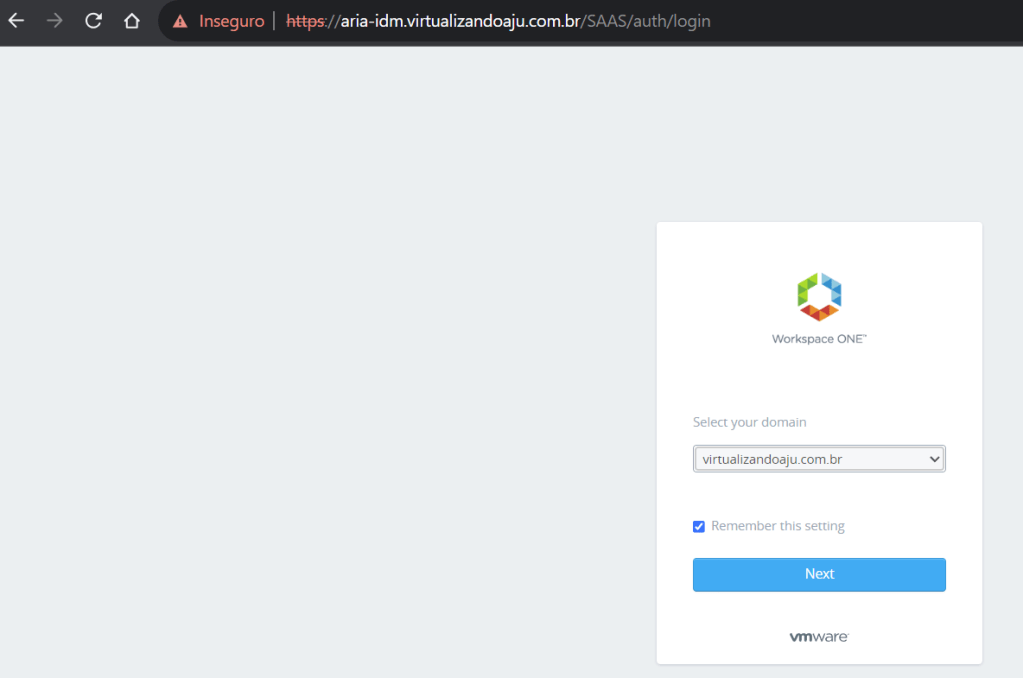
Task: Click the Select your domain label
Action: pos(749,422)
